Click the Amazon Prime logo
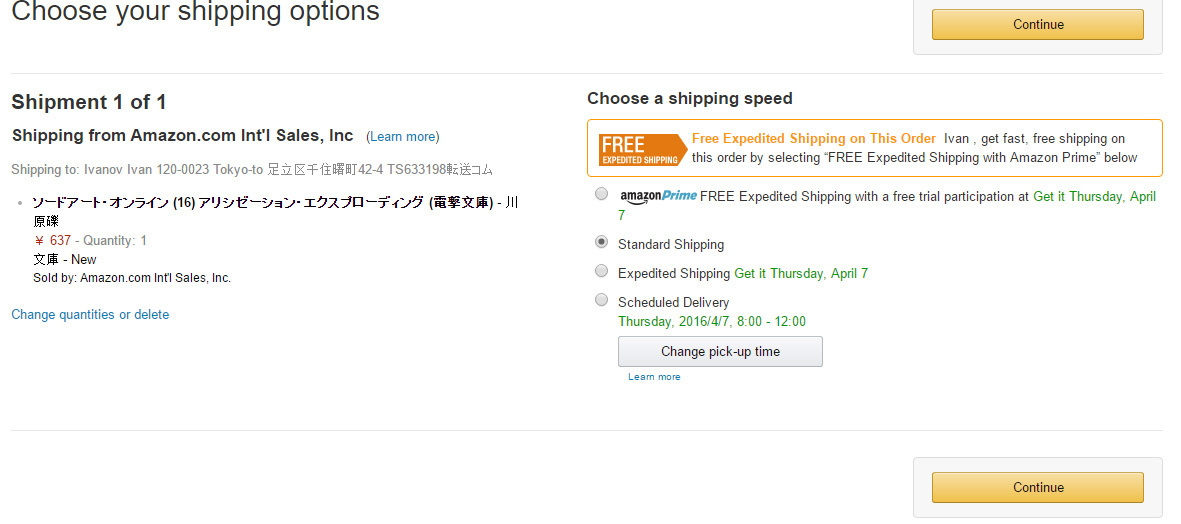Image resolution: width=1181 pixels, height=524 pixels. click(658, 196)
